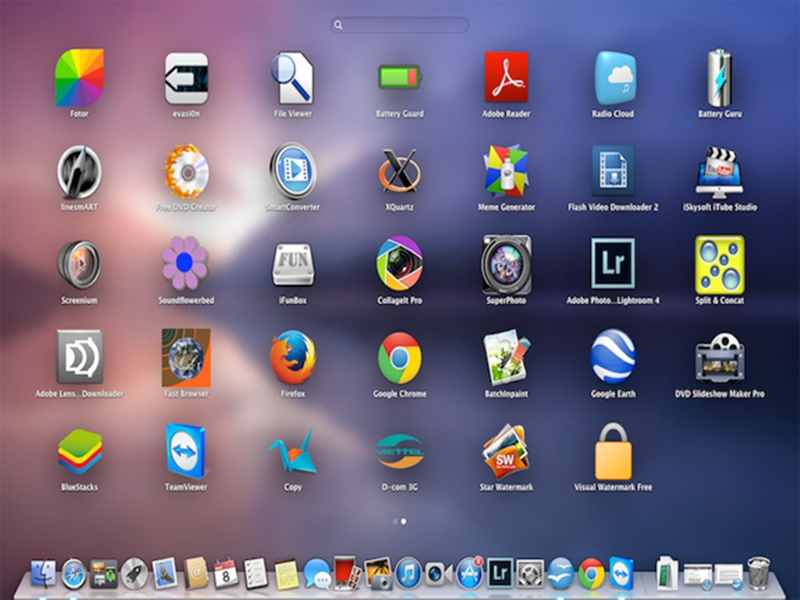Image resolution: width=800 pixels, height=600 pixels.
Task: Switch to the second Launchpad page dot
Action: [404, 521]
